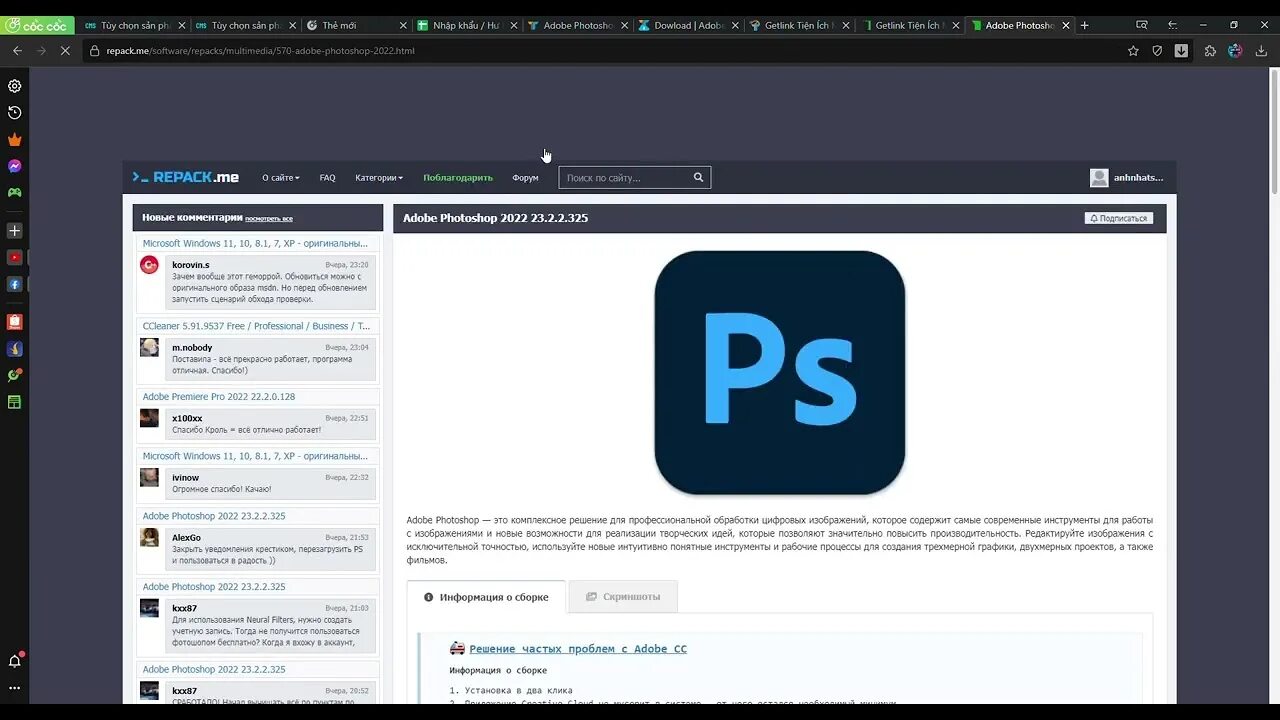Open the Форум menu link
Image resolution: width=1280 pixels, height=720 pixels.
[525, 178]
